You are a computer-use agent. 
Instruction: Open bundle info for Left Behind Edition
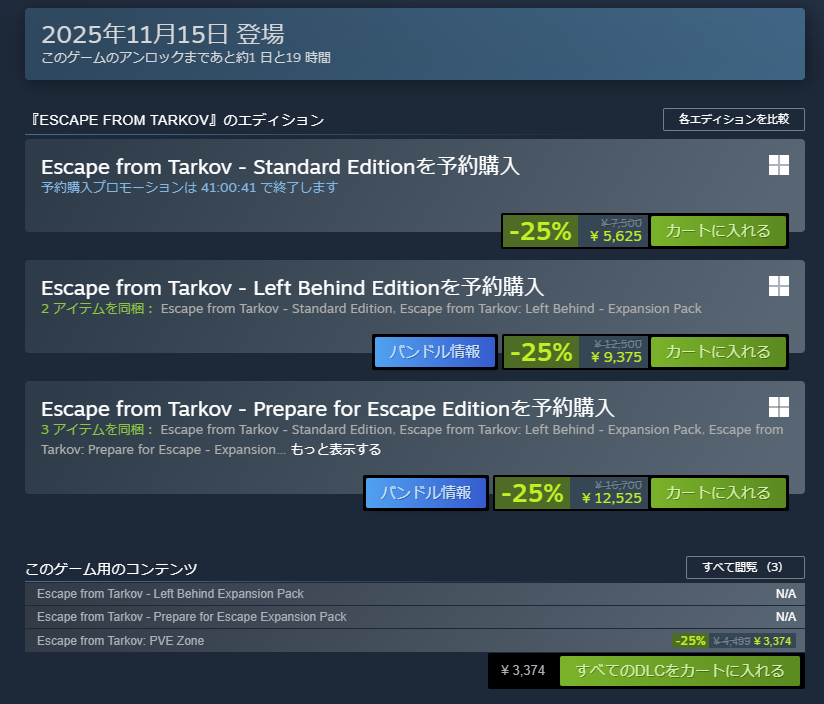pos(435,352)
